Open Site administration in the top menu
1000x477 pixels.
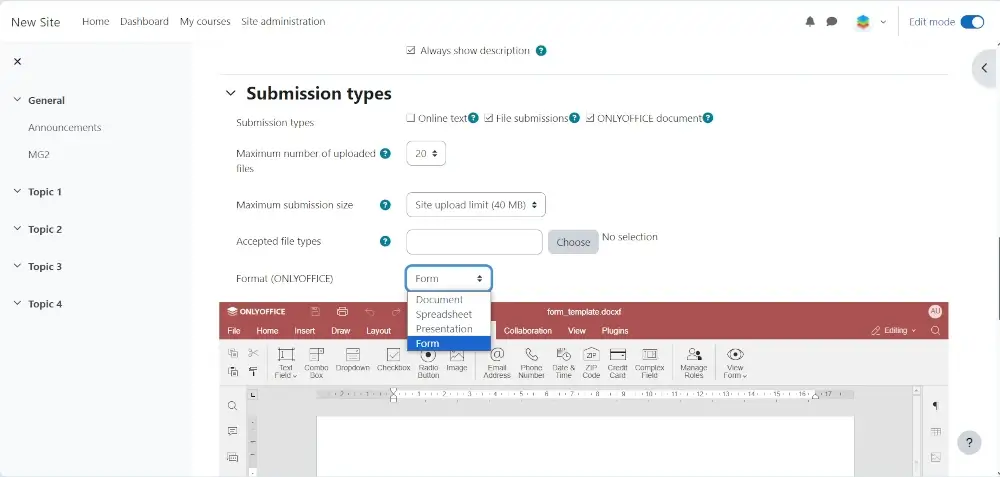coord(283,21)
